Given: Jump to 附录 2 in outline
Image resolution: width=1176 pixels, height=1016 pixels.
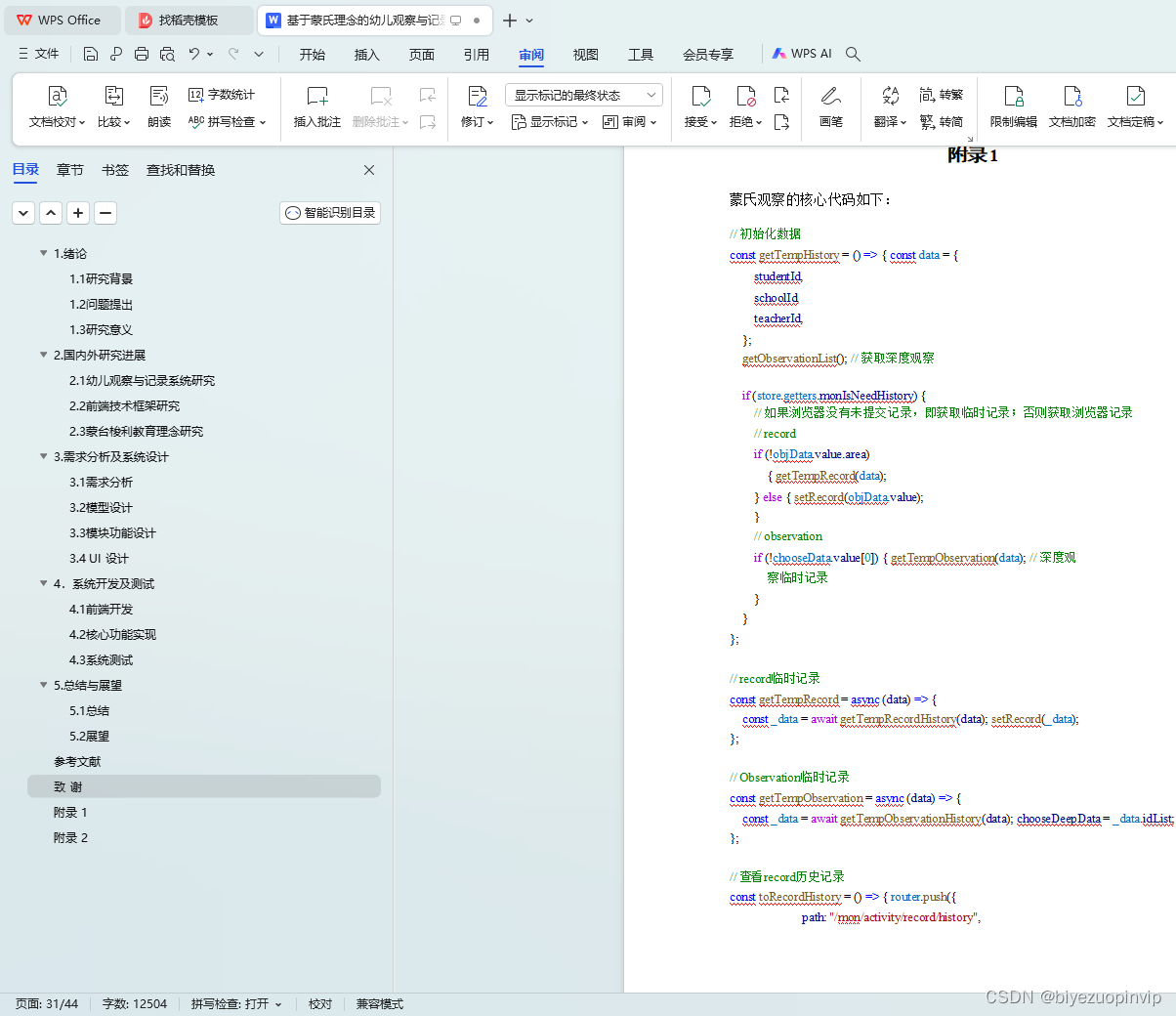Looking at the screenshot, I should coord(70,837).
